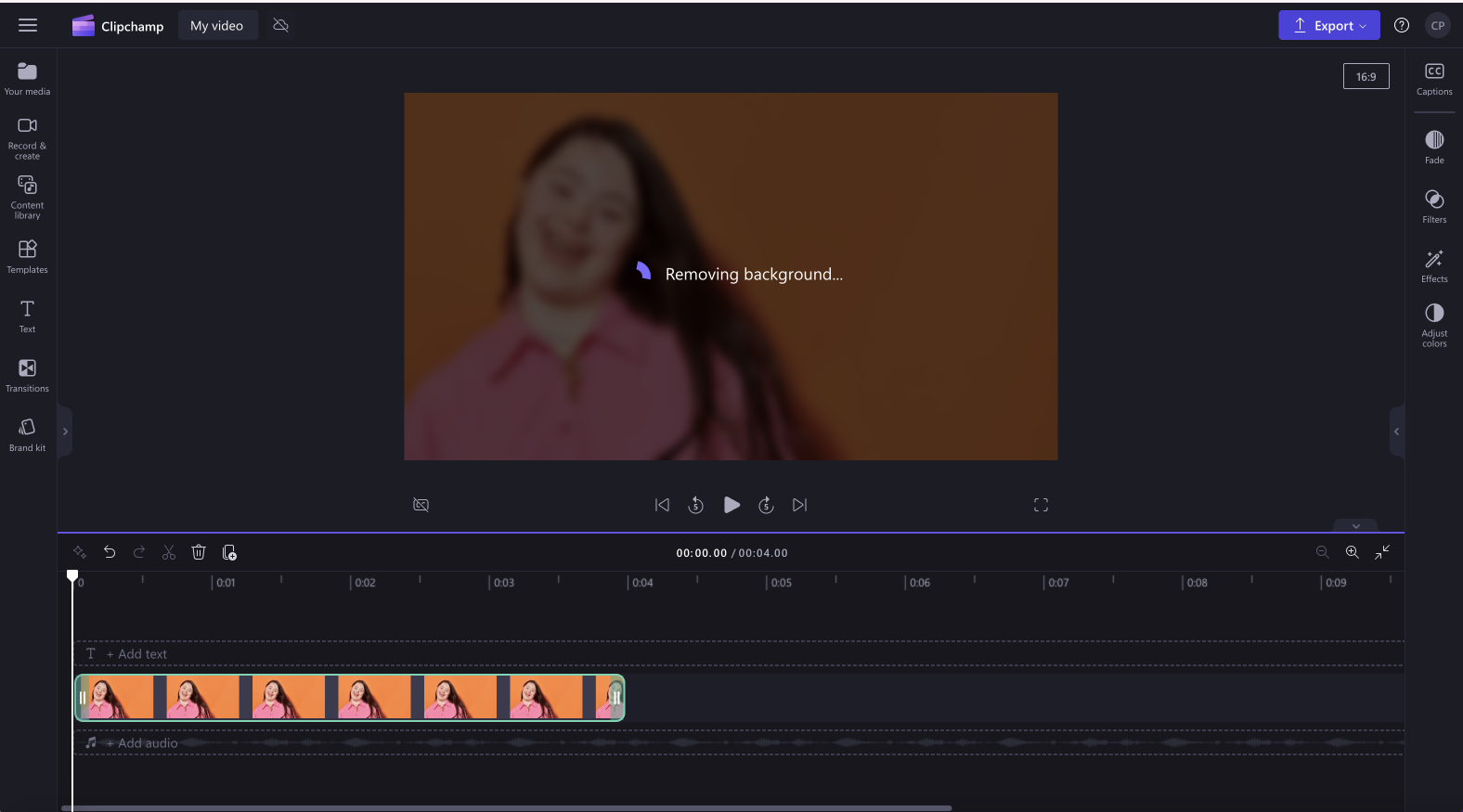Open Brand kit tab

[x=28, y=435]
